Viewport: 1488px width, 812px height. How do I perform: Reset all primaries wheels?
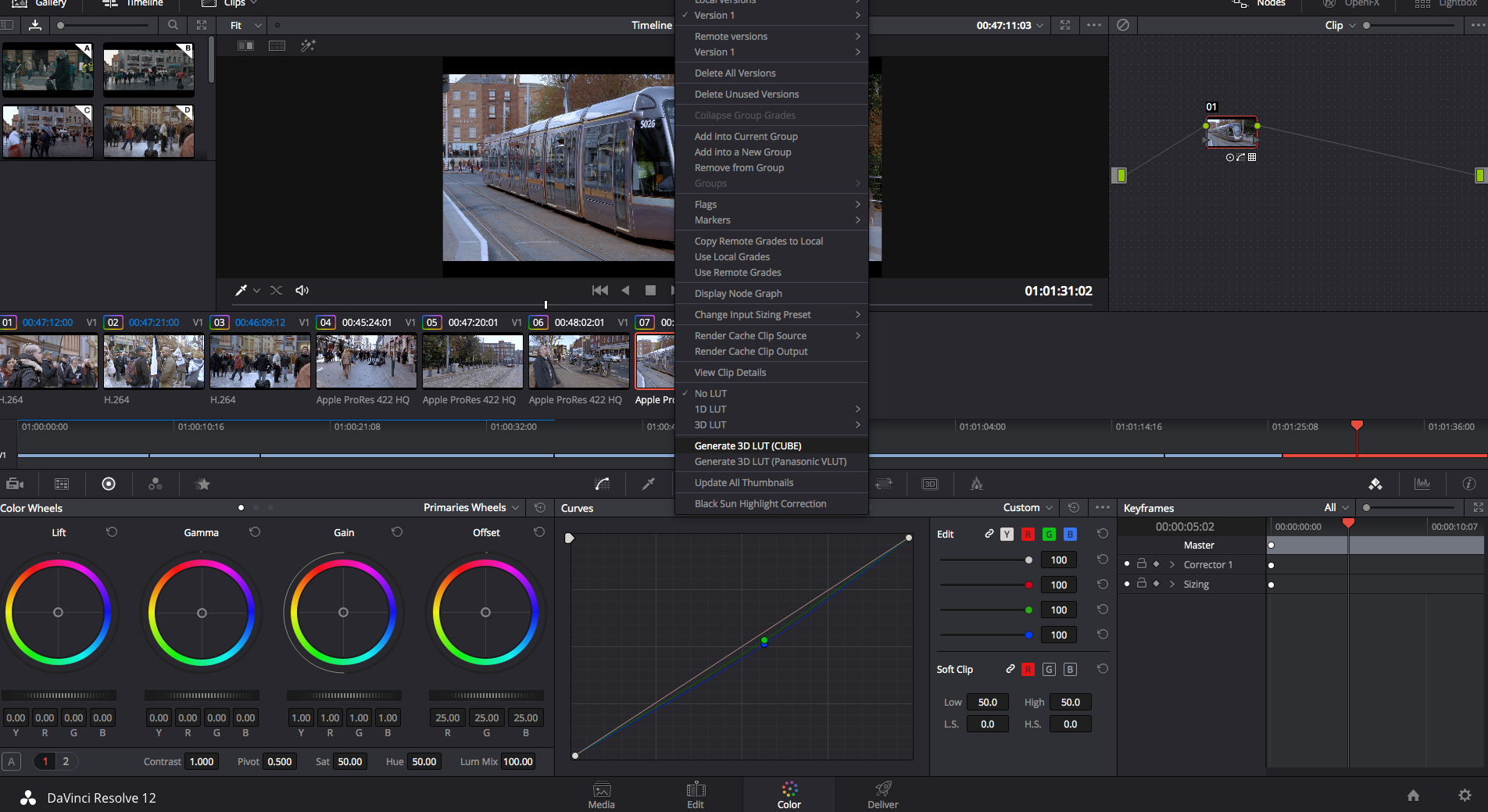[x=540, y=507]
